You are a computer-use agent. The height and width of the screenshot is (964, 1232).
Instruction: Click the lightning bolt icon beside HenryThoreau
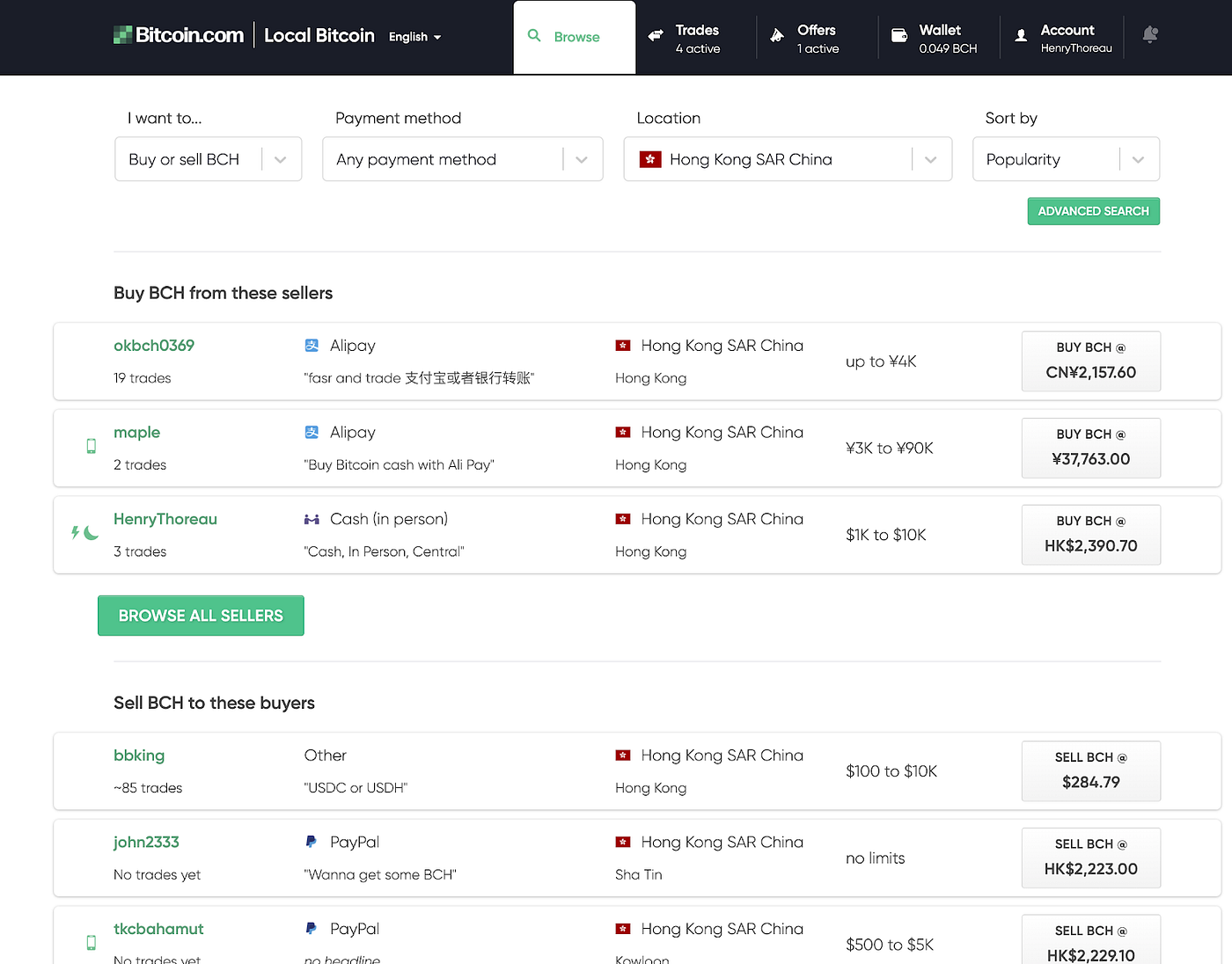coord(76,533)
